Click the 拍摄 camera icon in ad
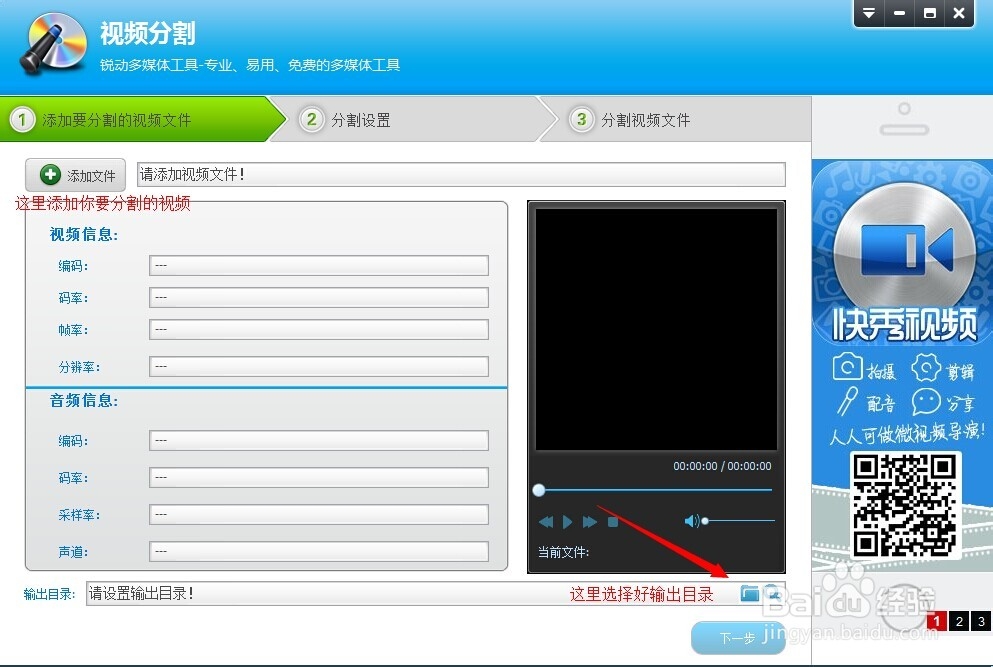The width and height of the screenshot is (993, 667). (847, 367)
